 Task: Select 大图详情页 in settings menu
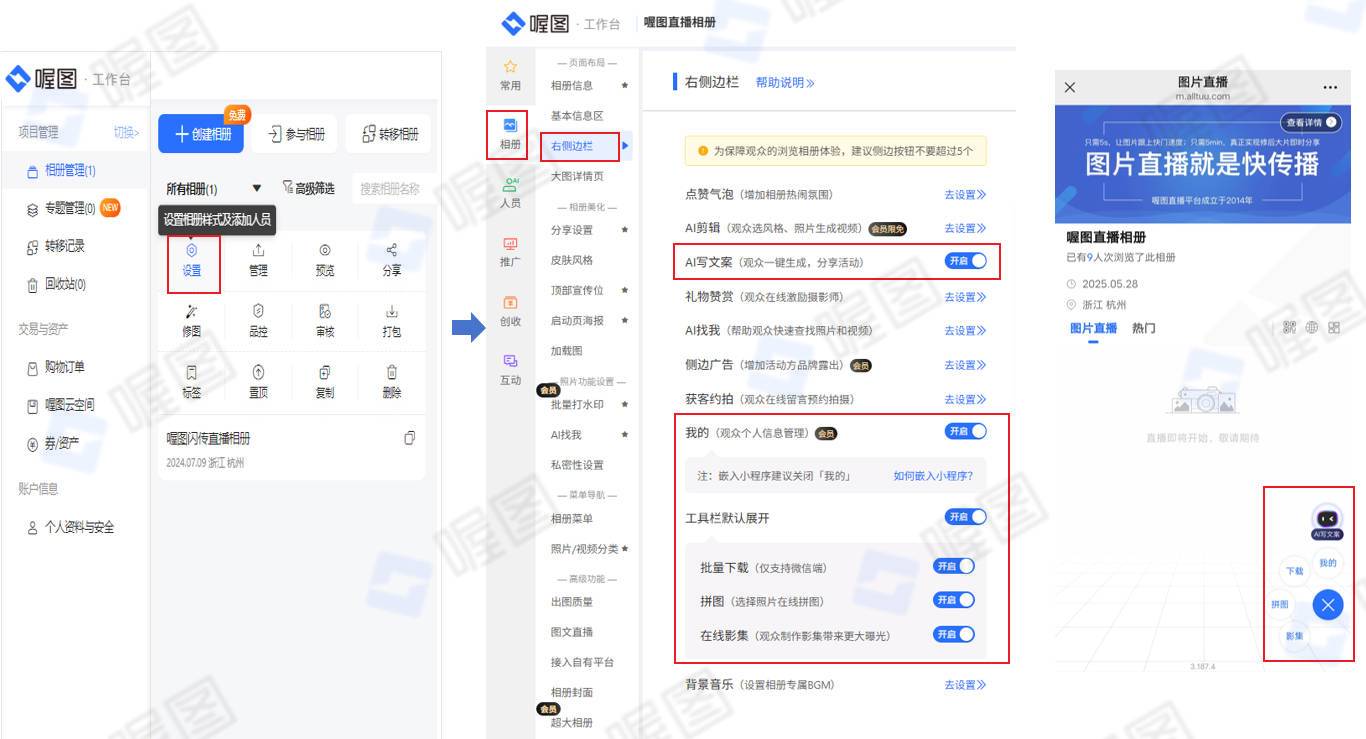577,176
